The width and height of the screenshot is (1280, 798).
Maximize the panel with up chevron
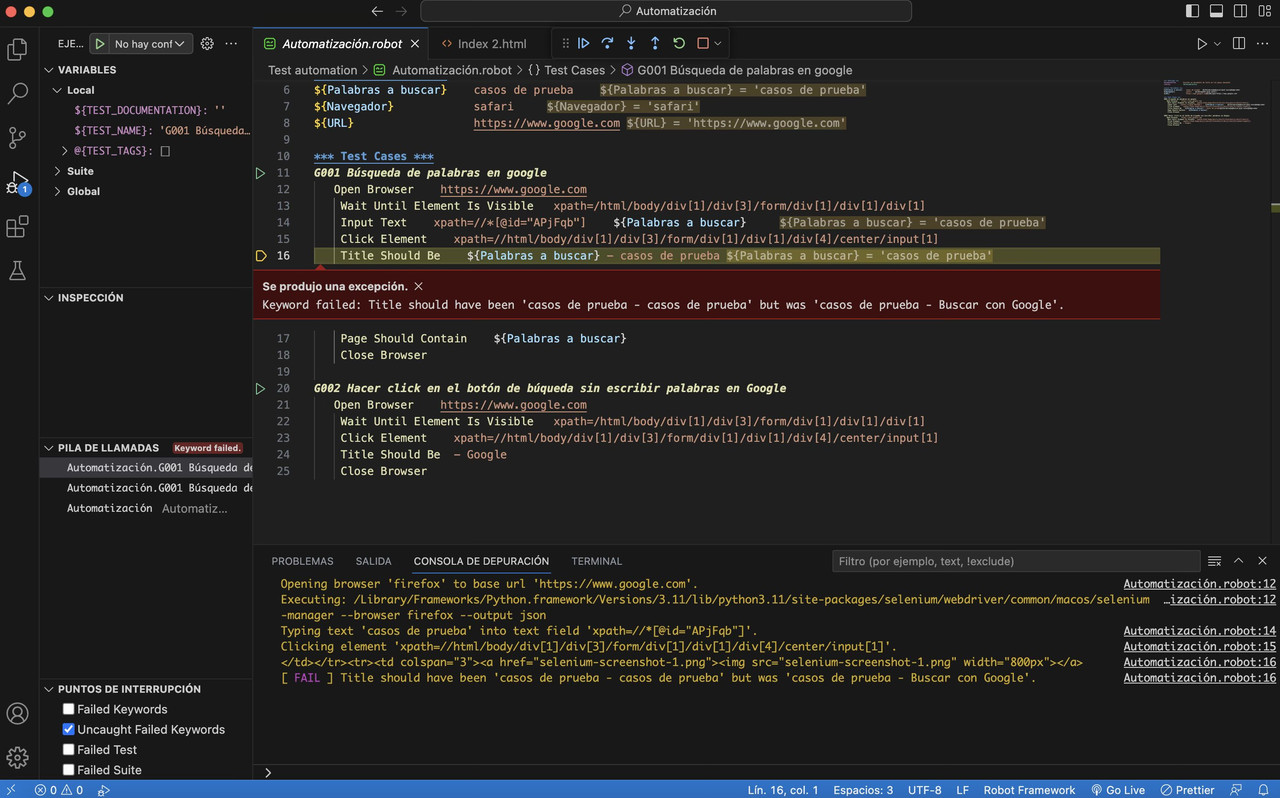pos(1238,561)
